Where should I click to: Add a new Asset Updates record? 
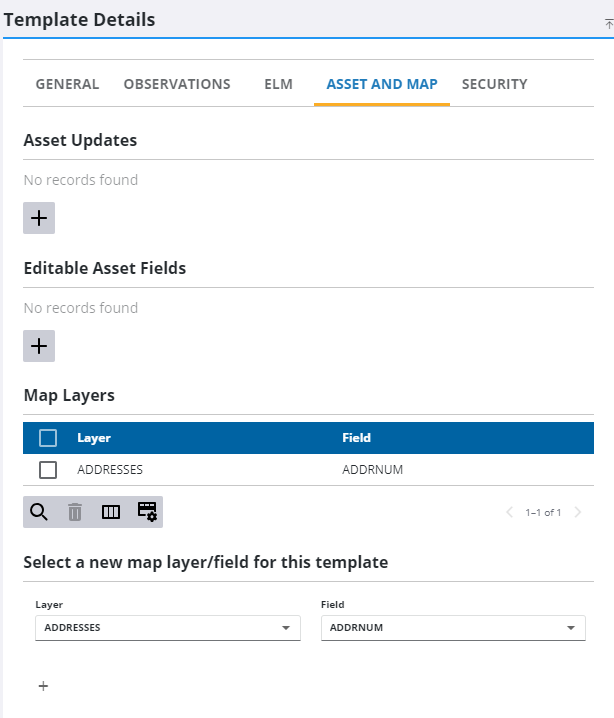[x=39, y=218]
